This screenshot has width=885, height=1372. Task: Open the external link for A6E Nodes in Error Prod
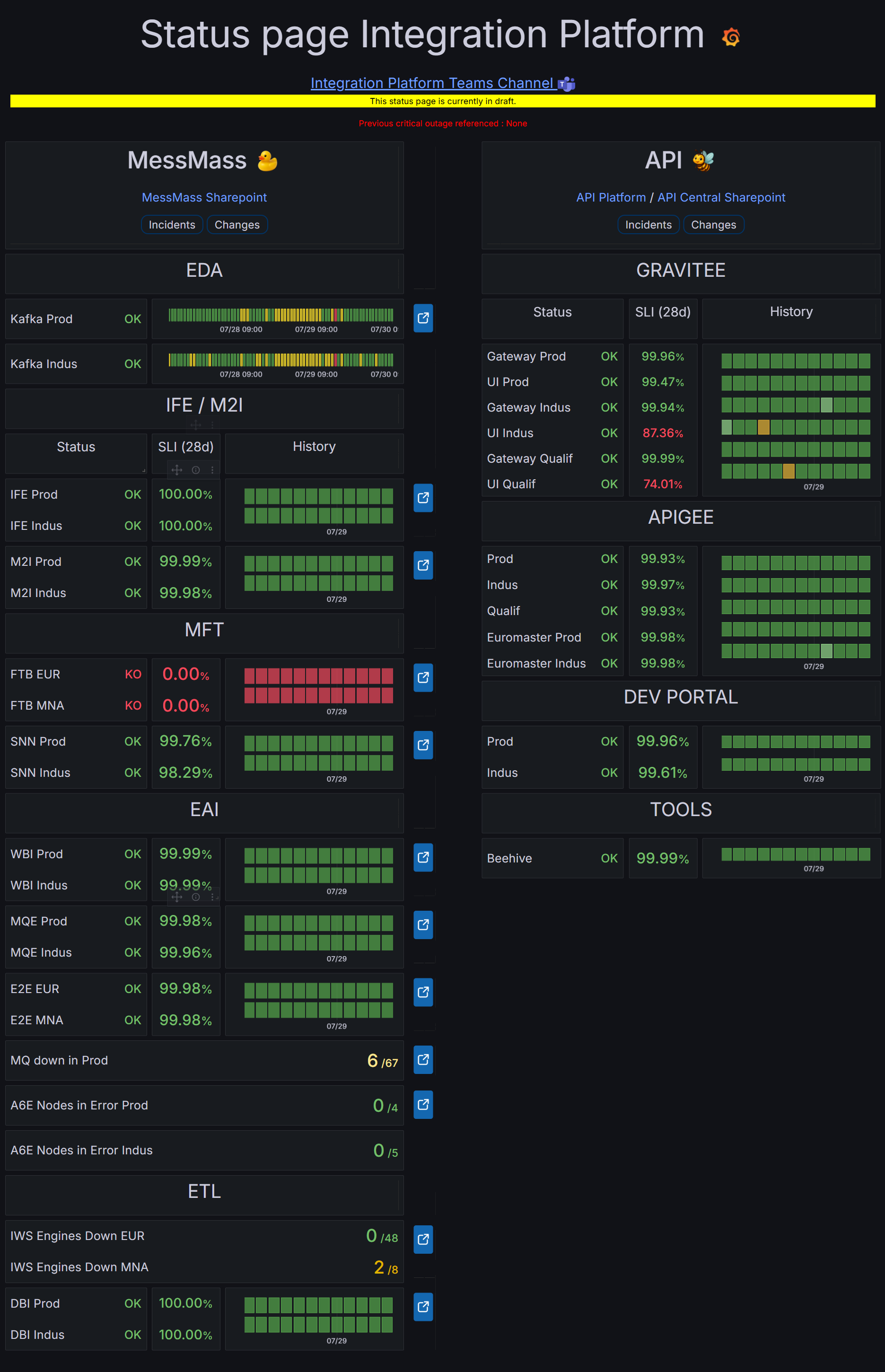tap(423, 1105)
